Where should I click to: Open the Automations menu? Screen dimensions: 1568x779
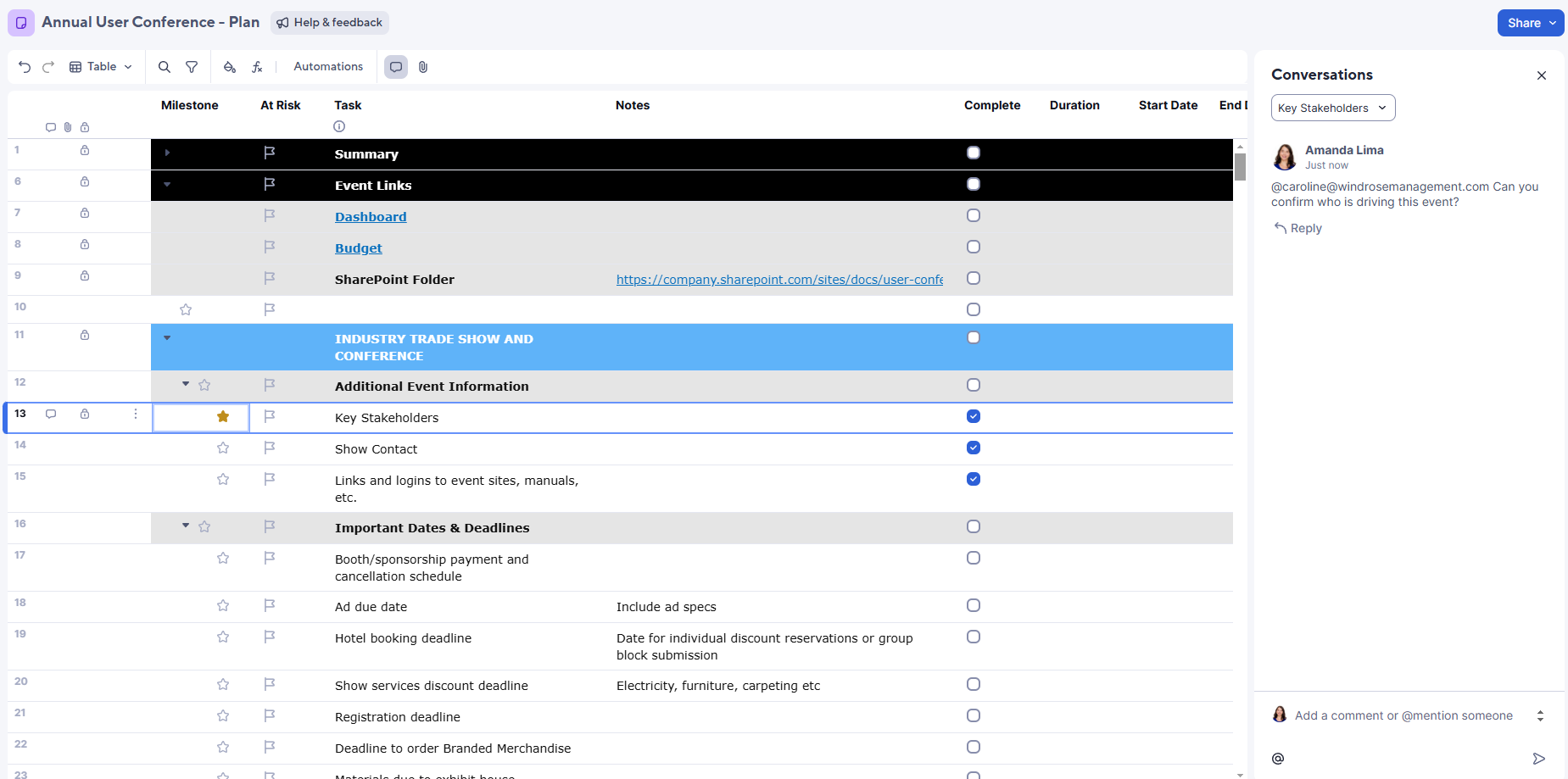328,67
